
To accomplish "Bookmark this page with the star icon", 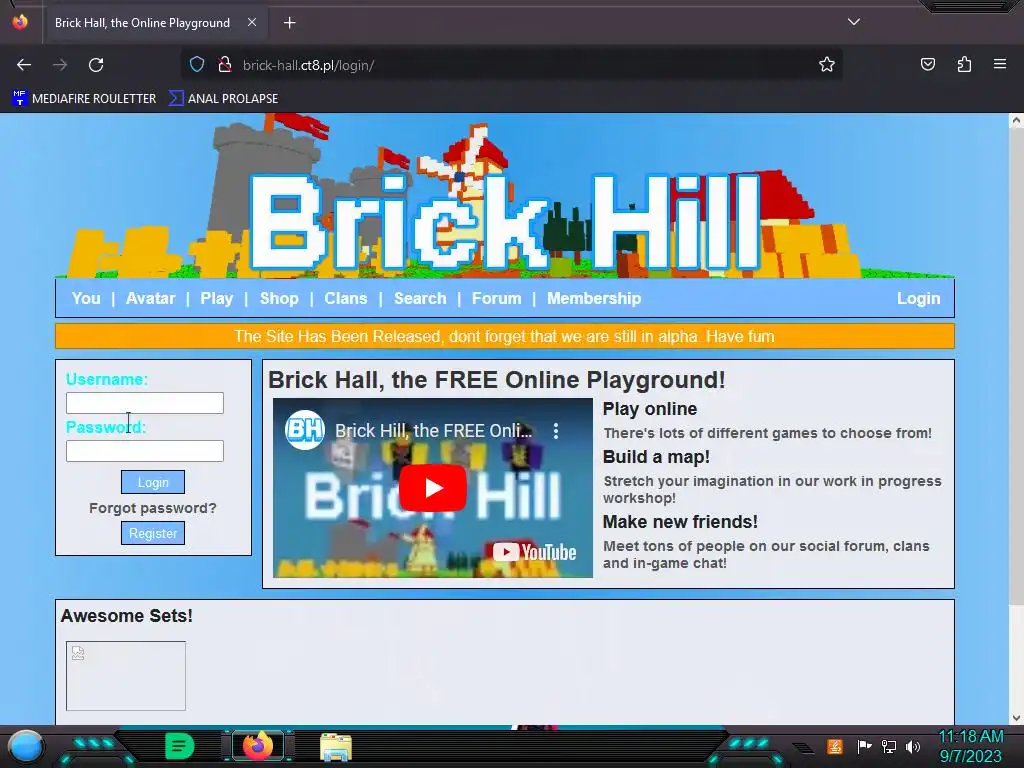I will point(827,65).
